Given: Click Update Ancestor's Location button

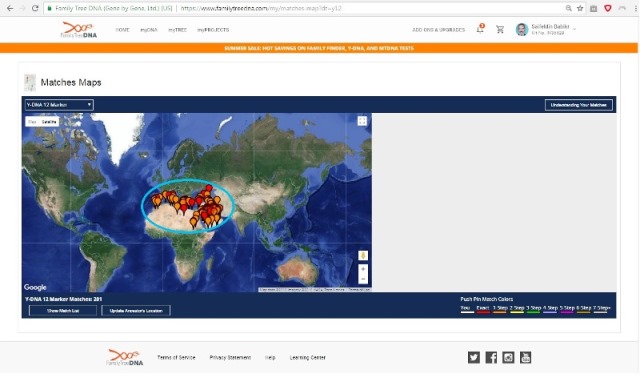Looking at the screenshot, I should pos(136,311).
